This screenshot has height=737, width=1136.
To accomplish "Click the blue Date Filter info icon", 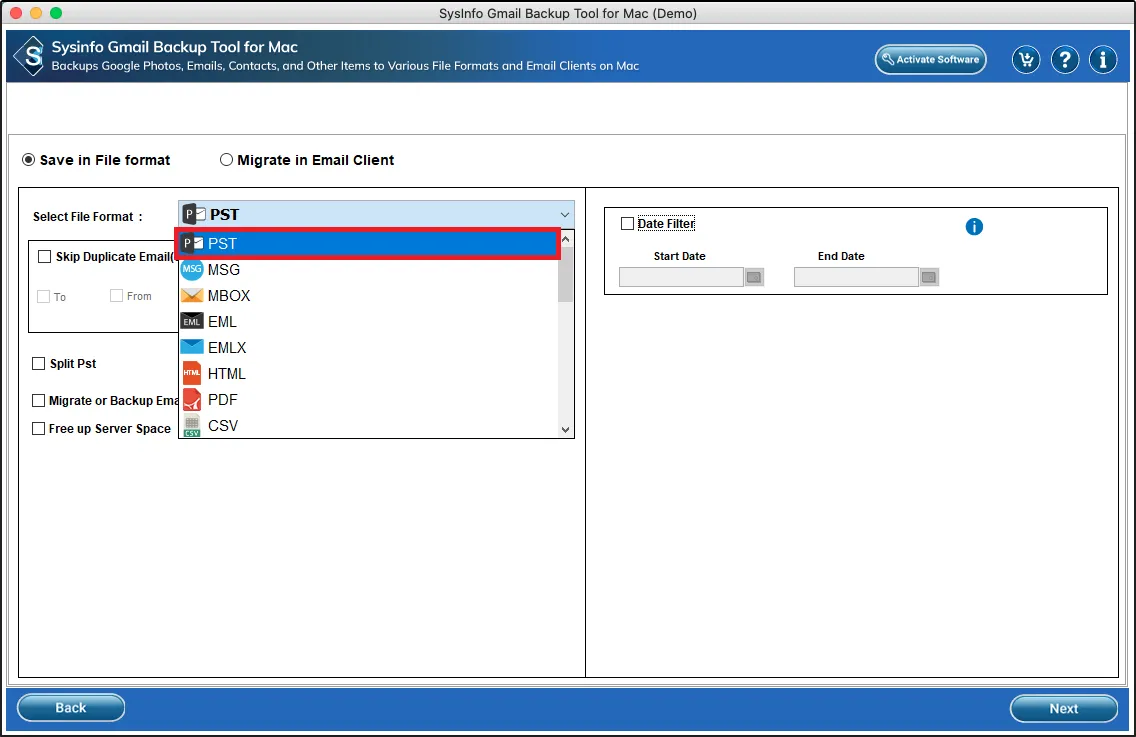I will 974,227.
